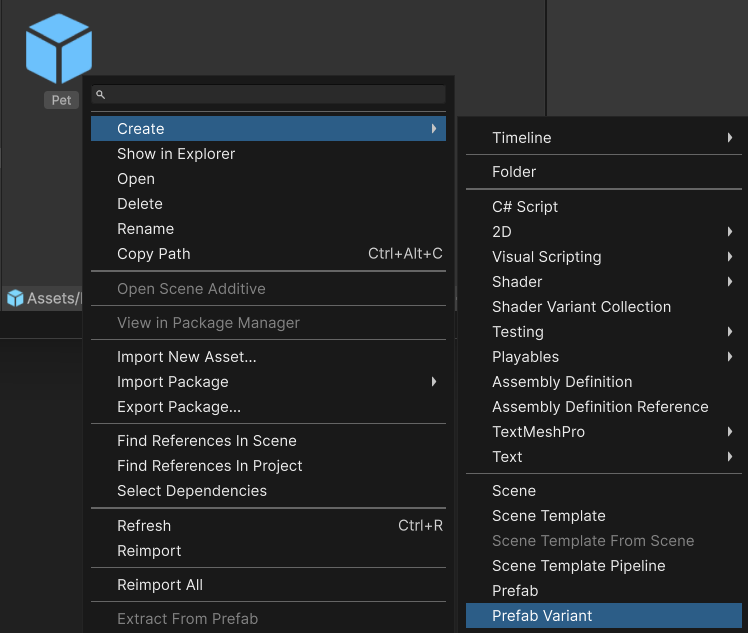Image resolution: width=748 pixels, height=633 pixels.
Task: Select Open from context menu
Action: [268, 179]
